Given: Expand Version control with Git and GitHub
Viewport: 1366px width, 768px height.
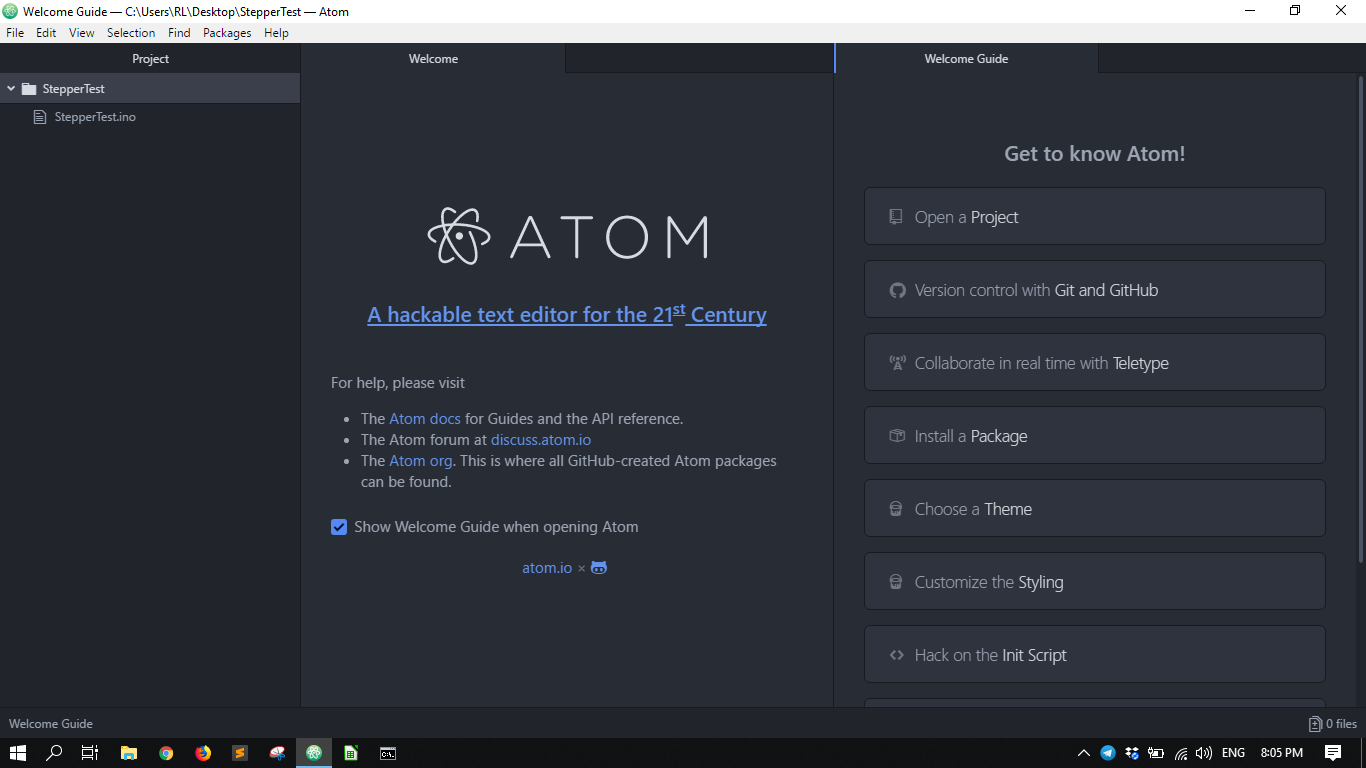Looking at the screenshot, I should pyautogui.click(x=1095, y=290).
